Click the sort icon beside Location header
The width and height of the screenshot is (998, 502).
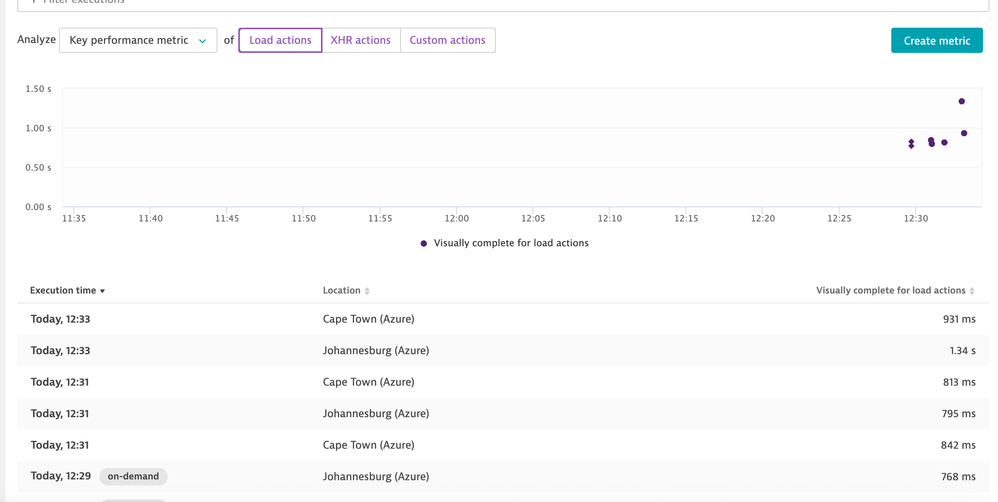pyautogui.click(x=367, y=291)
